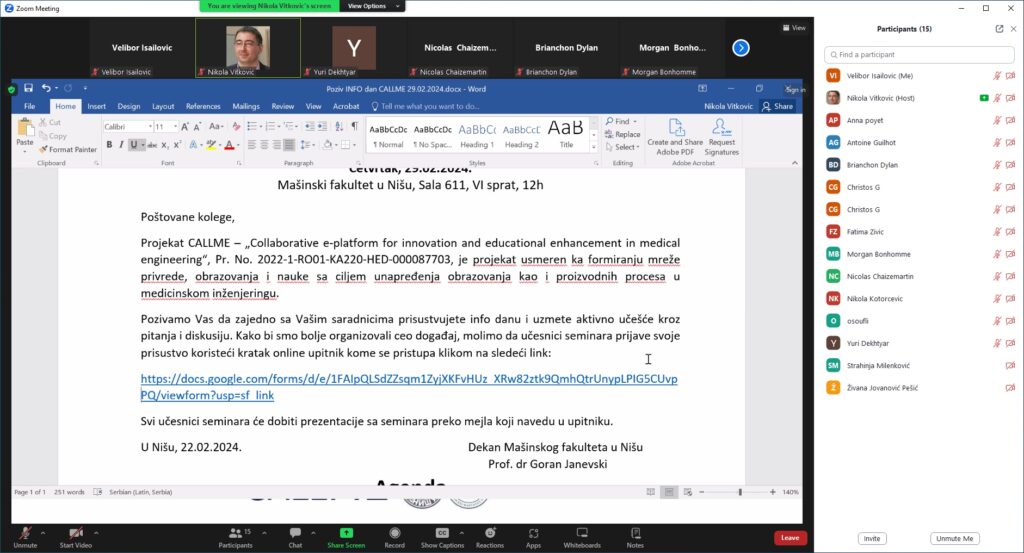Click the Invite button in Participants panel

(872, 538)
